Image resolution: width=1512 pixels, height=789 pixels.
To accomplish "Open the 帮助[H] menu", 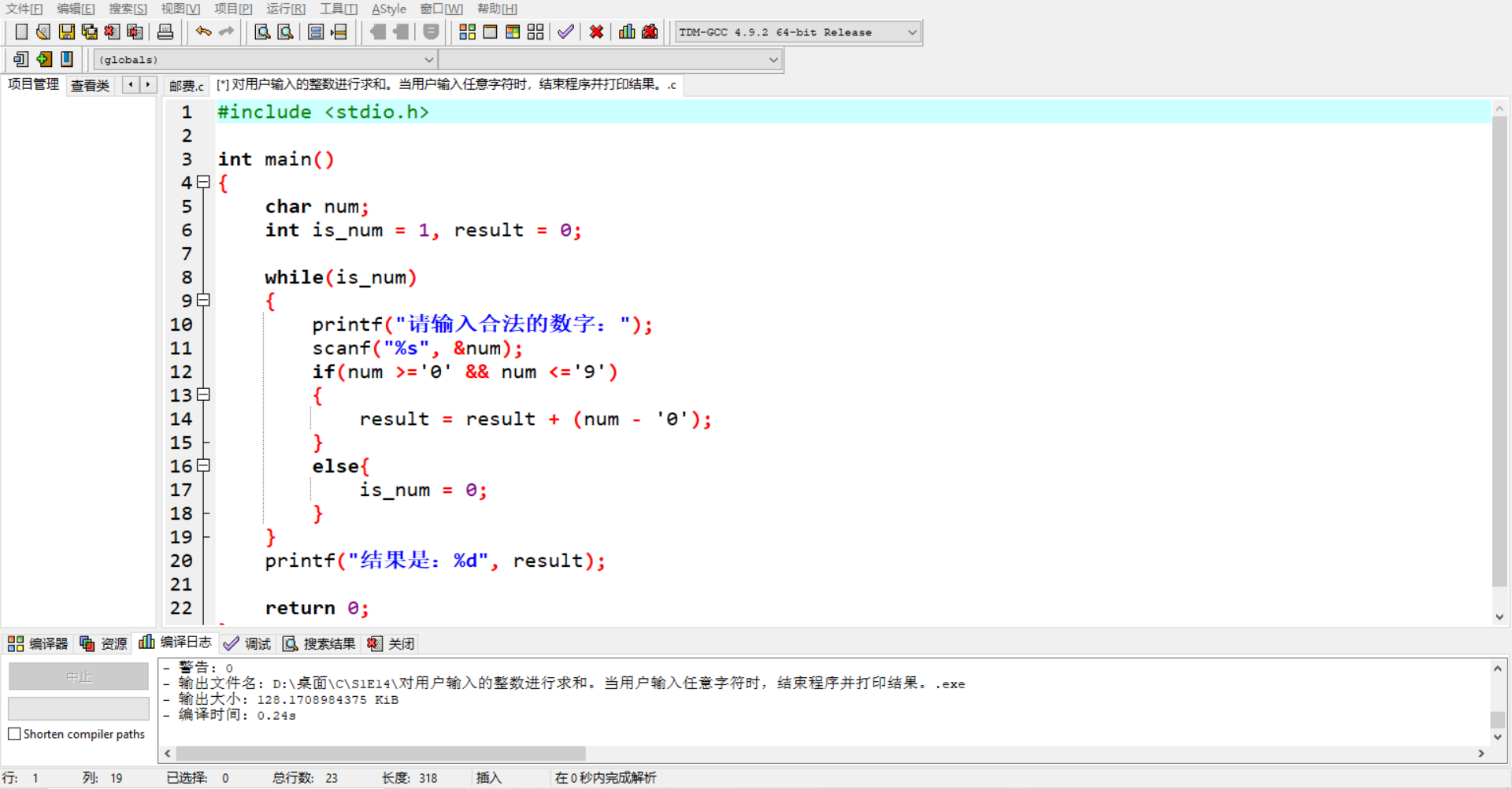I will pos(497,9).
